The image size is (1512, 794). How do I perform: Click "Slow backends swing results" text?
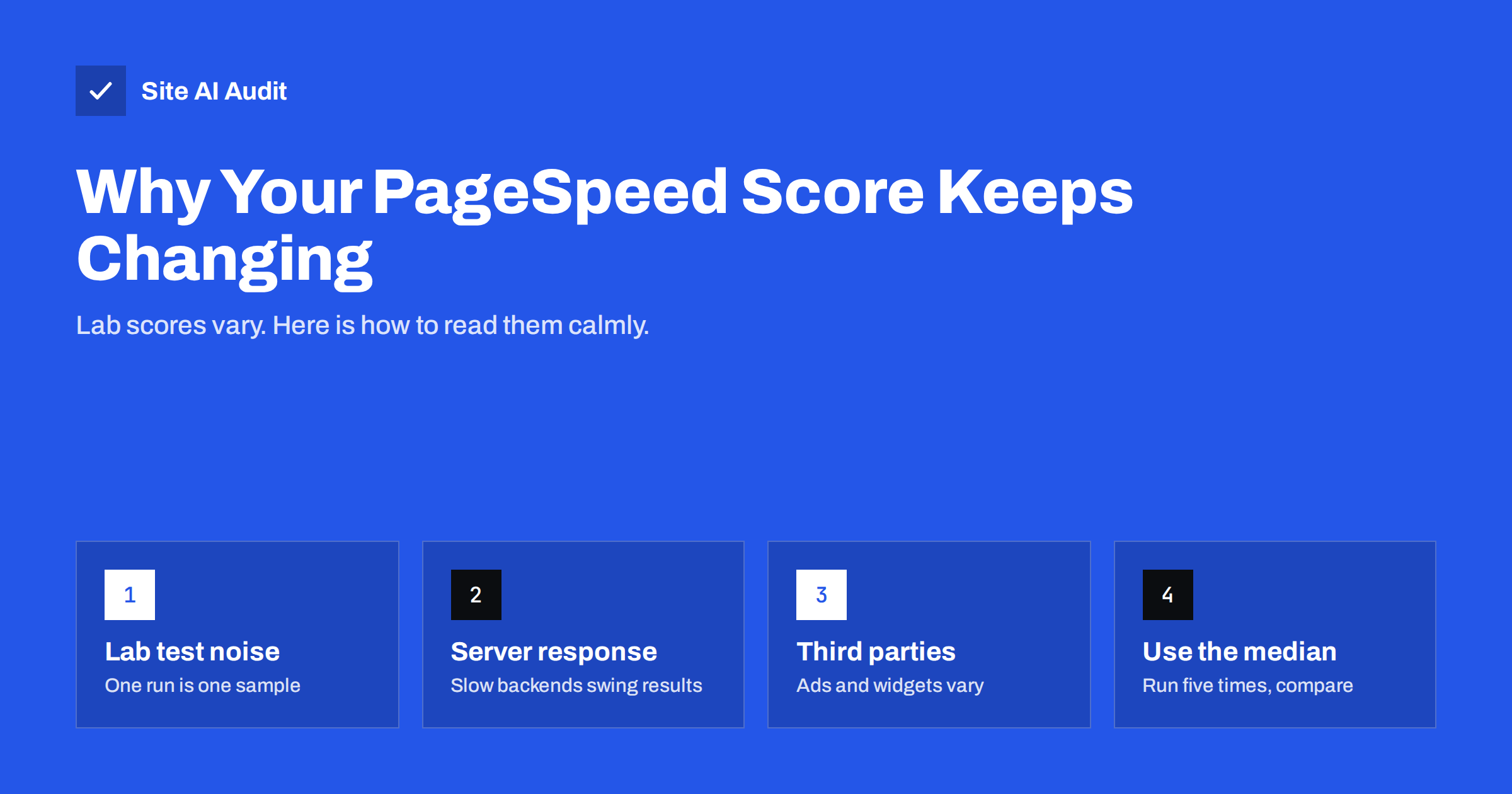coord(576,685)
